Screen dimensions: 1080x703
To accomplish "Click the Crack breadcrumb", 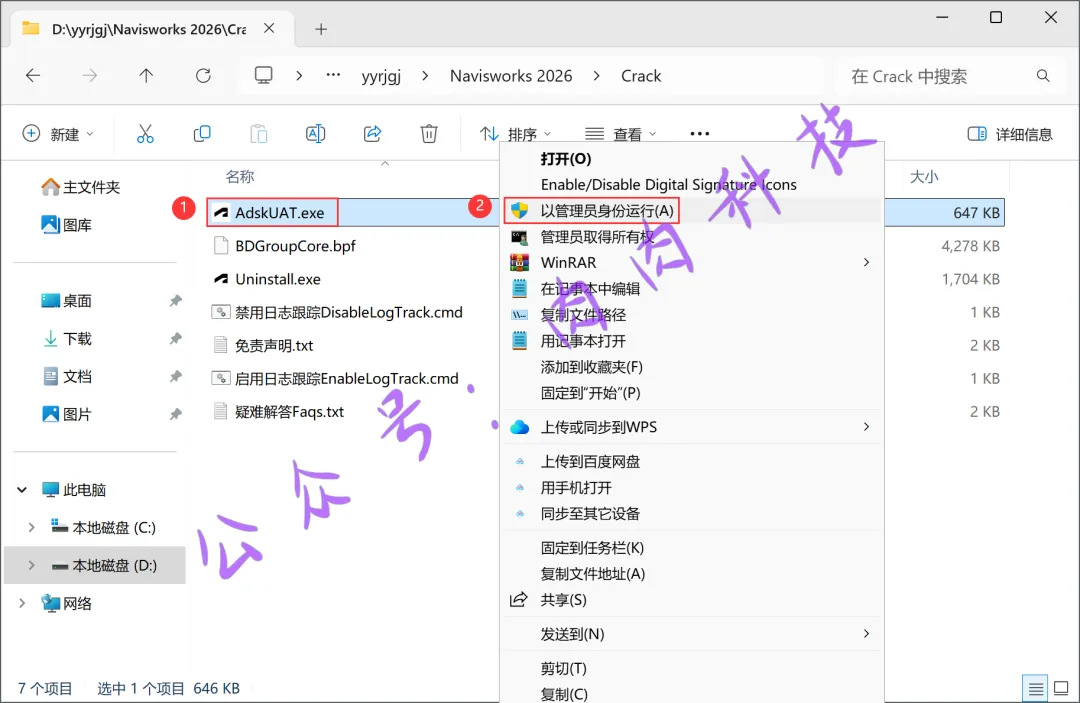I will (x=641, y=76).
